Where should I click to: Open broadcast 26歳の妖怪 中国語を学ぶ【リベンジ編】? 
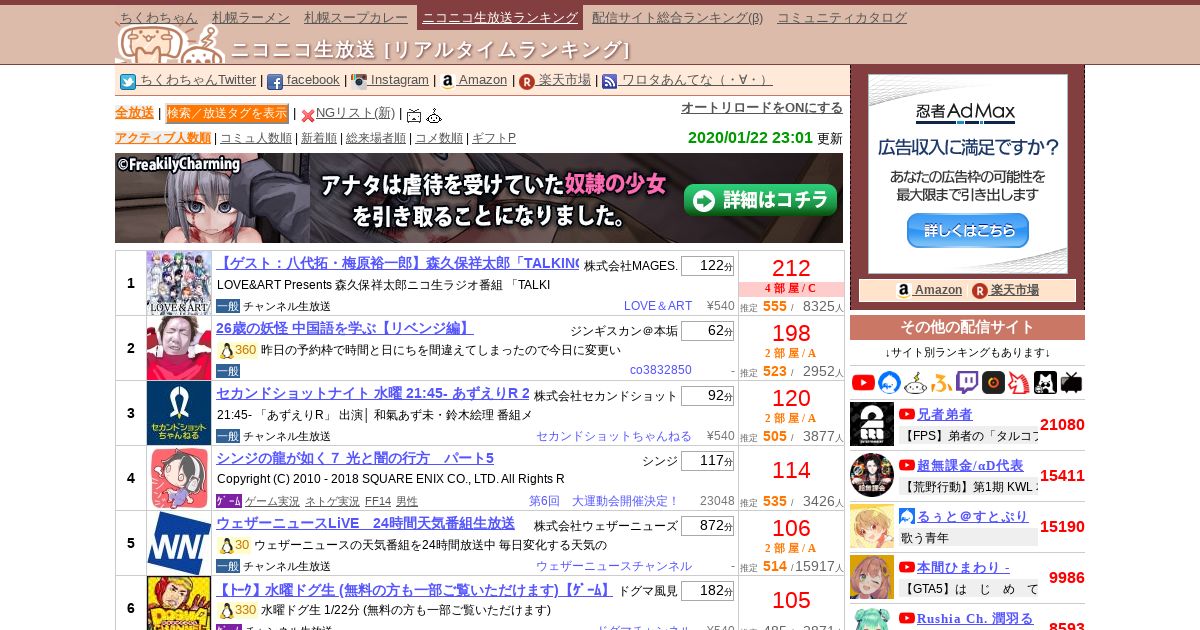(345, 328)
